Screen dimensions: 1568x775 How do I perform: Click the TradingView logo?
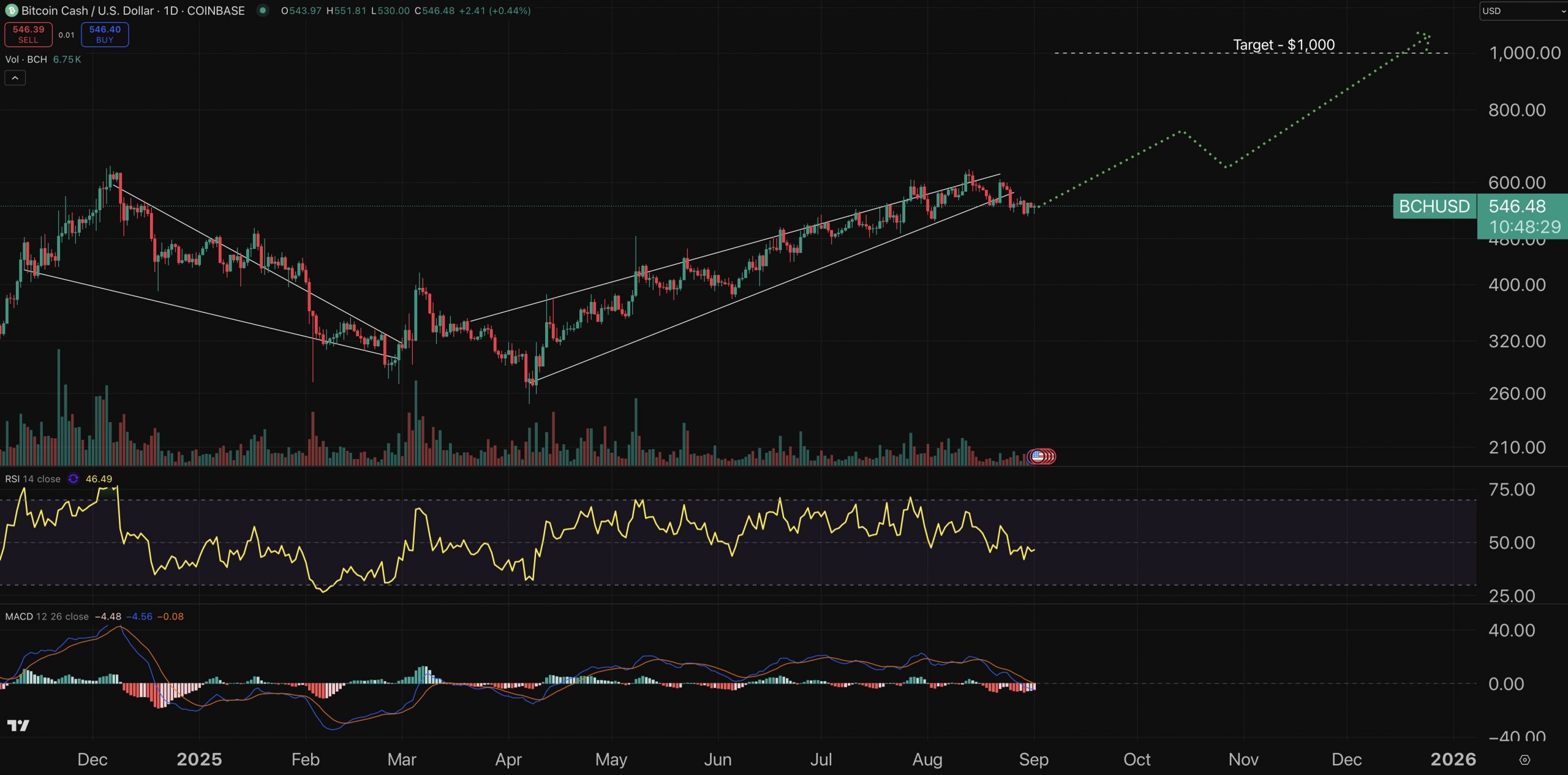click(x=18, y=726)
